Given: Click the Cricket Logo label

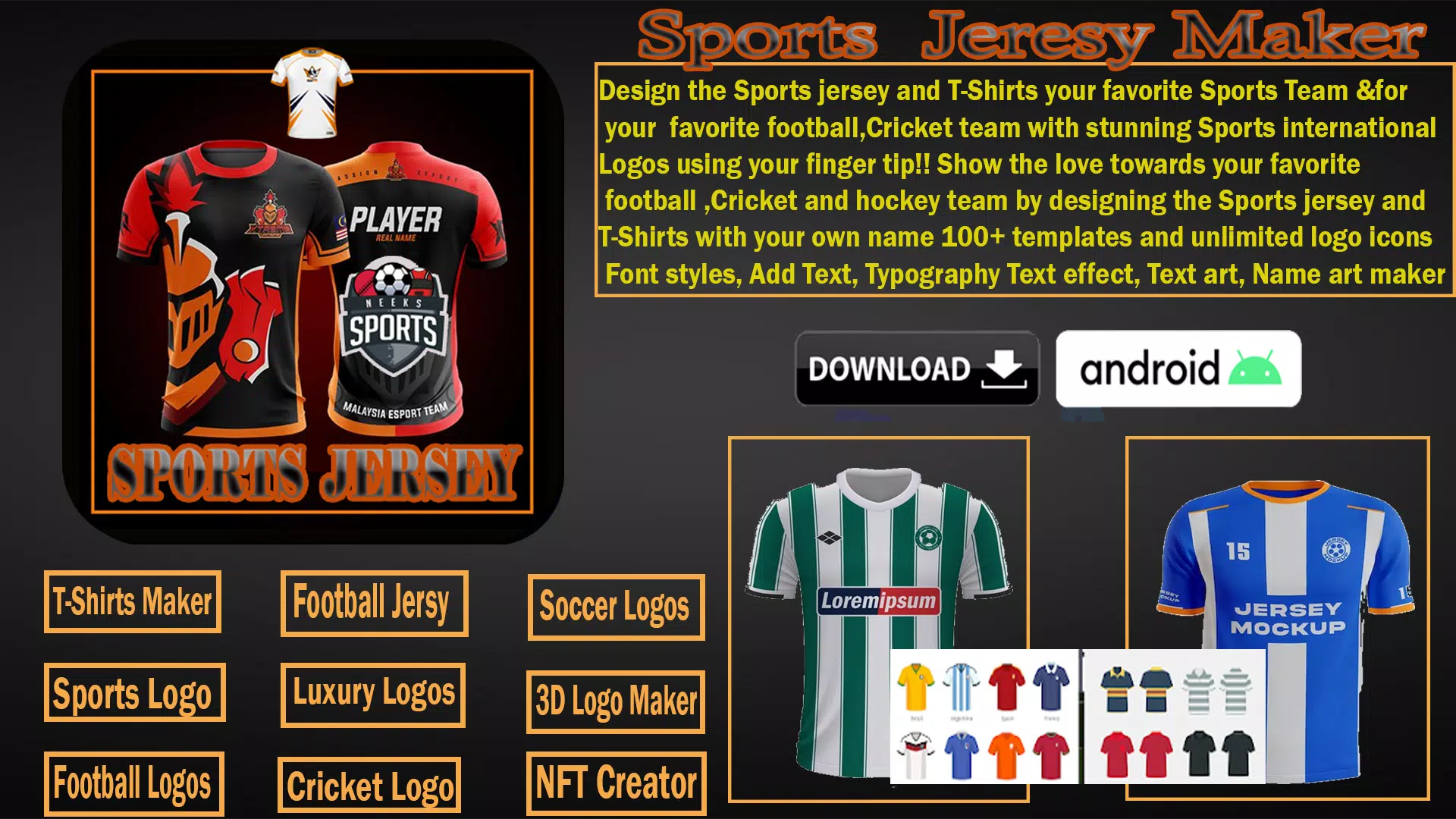Looking at the screenshot, I should tap(369, 784).
